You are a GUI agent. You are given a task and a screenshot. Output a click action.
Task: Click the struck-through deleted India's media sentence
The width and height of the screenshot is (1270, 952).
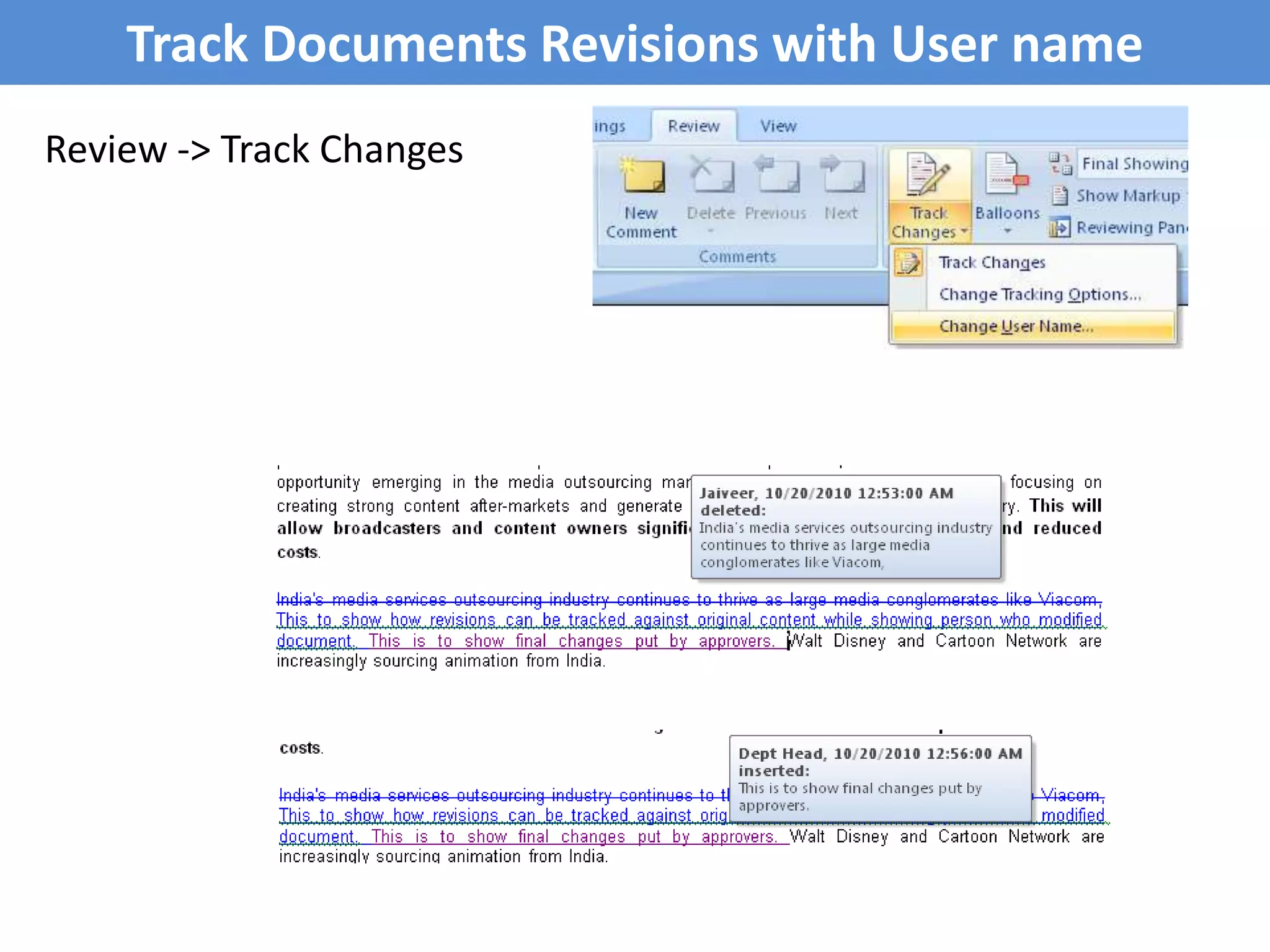point(688,600)
